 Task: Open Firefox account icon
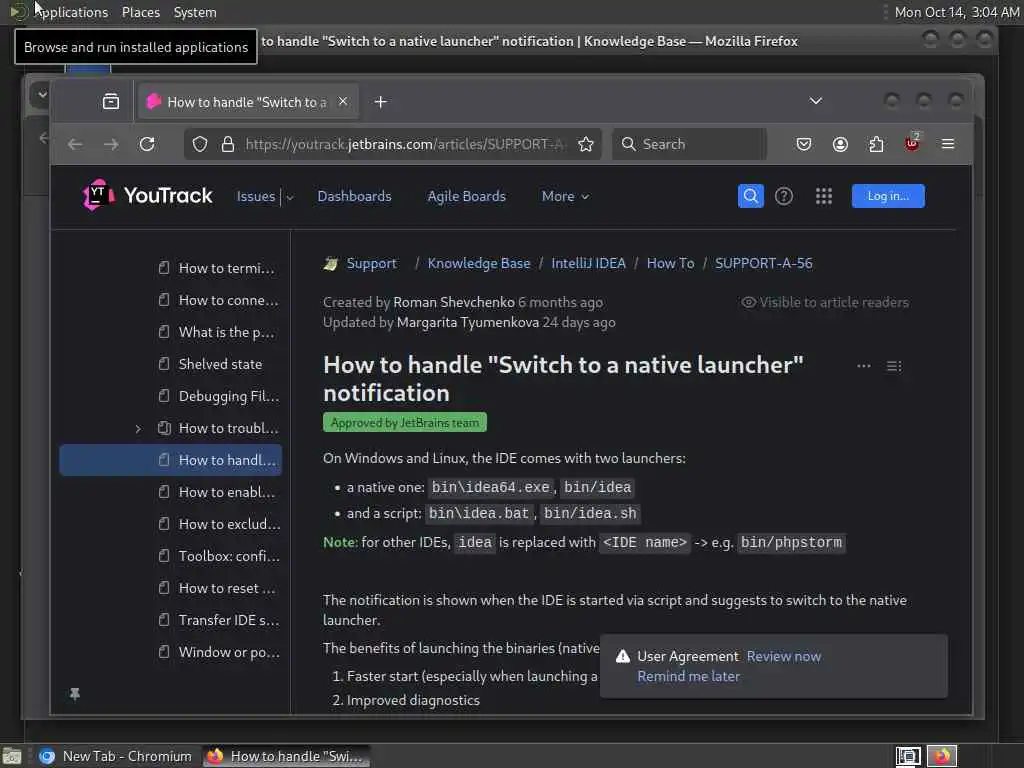pyautogui.click(x=840, y=144)
